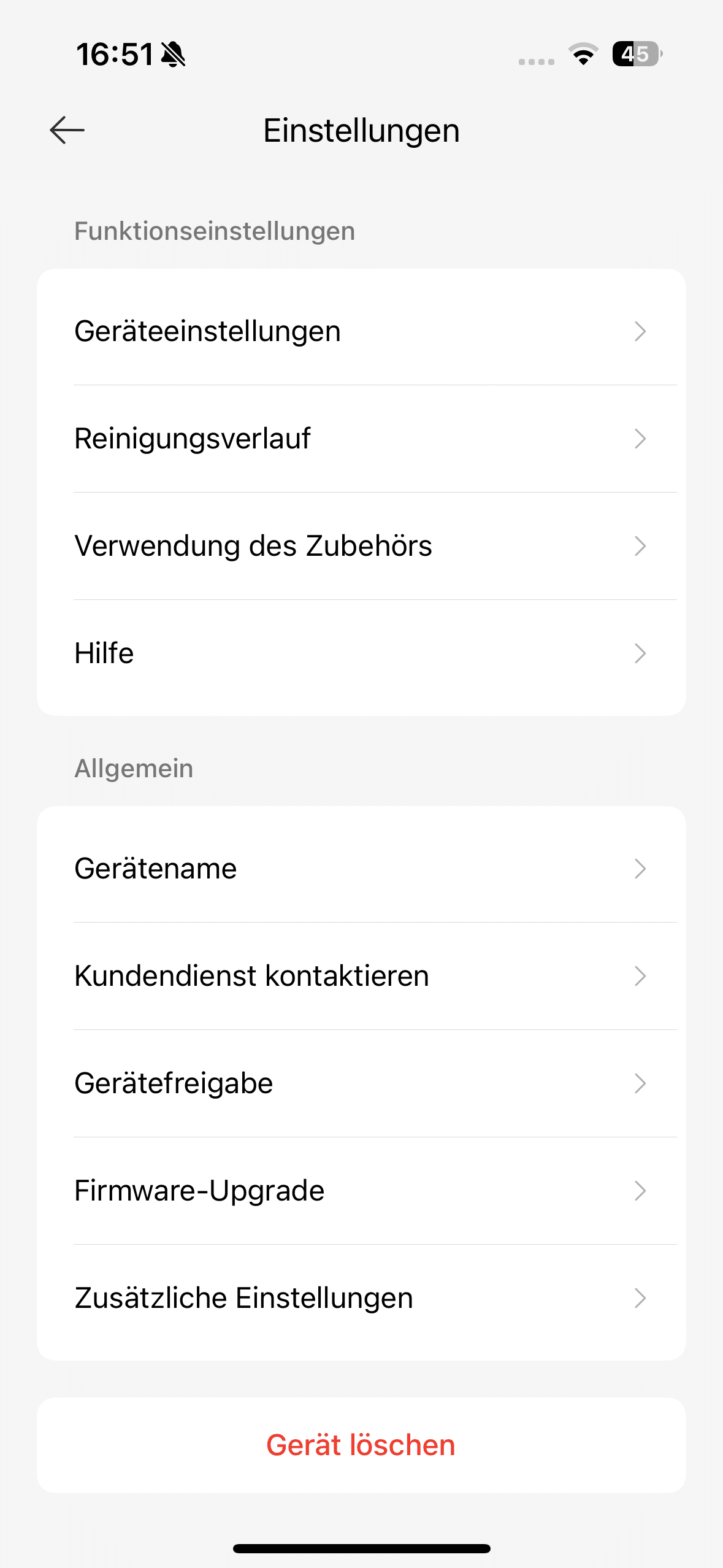Tap chevron beside Hilfe

coord(640,653)
